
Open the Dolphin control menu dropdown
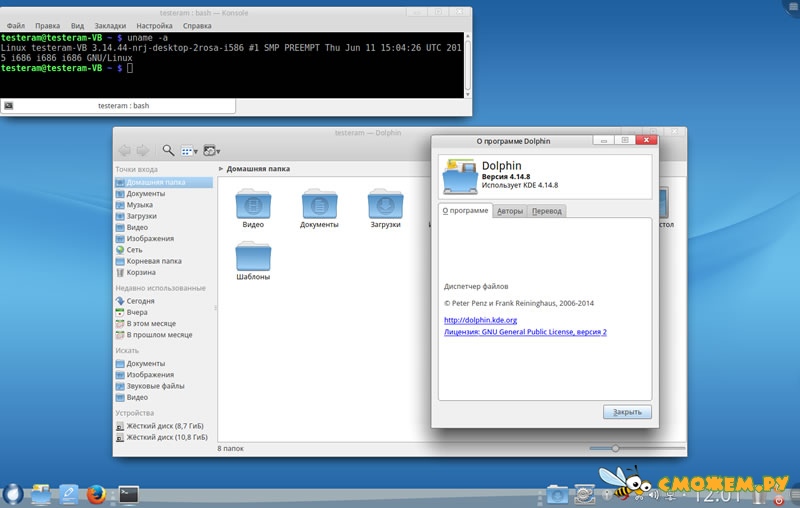point(211,150)
